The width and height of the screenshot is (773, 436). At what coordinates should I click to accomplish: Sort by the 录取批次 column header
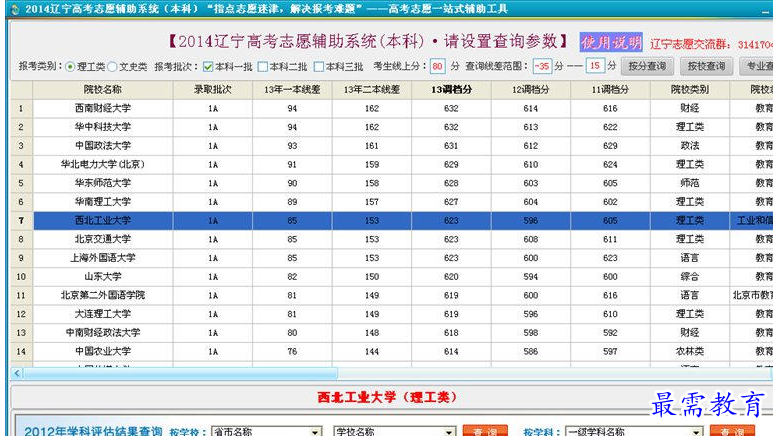tap(212, 90)
